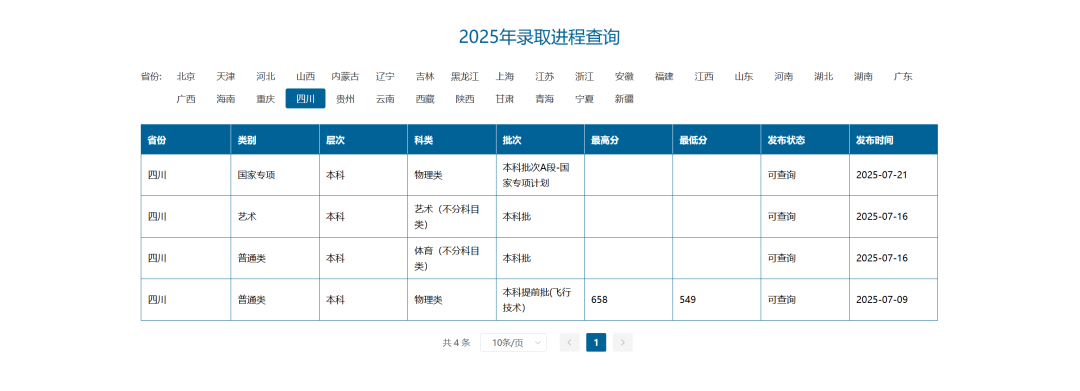The height and width of the screenshot is (391, 1080).
Task: Click the 2025-07-21 publish date
Action: click(x=882, y=175)
